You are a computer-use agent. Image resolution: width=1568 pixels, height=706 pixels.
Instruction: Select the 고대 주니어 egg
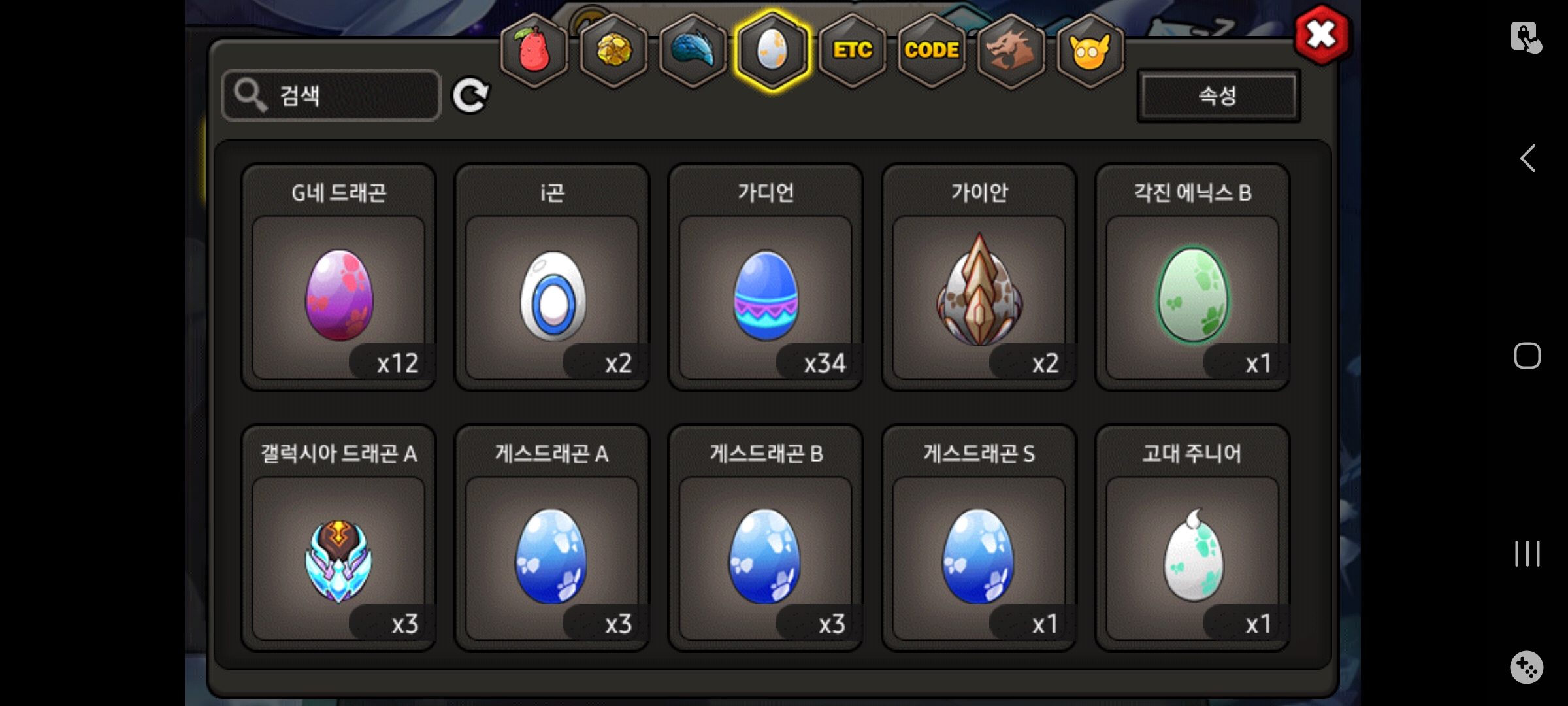coord(1192,538)
